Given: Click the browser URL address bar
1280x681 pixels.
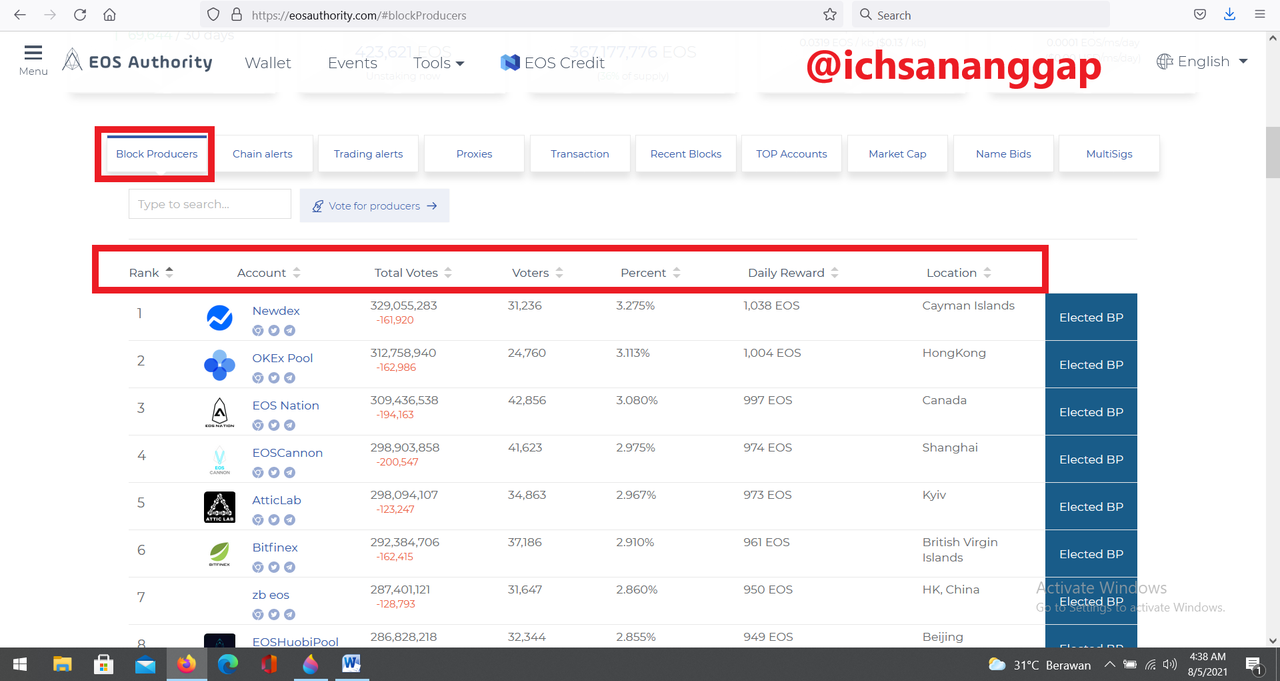Looking at the screenshot, I should pyautogui.click(x=520, y=15).
